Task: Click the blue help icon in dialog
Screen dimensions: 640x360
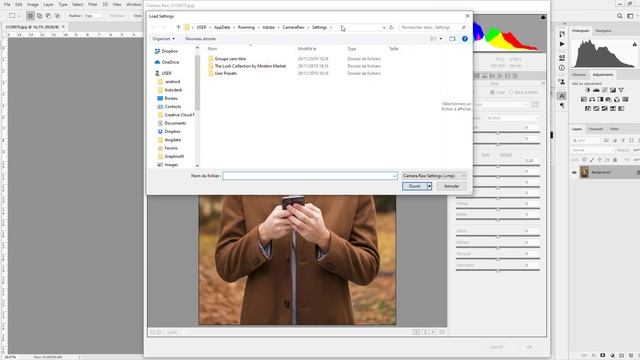Action: (464, 39)
